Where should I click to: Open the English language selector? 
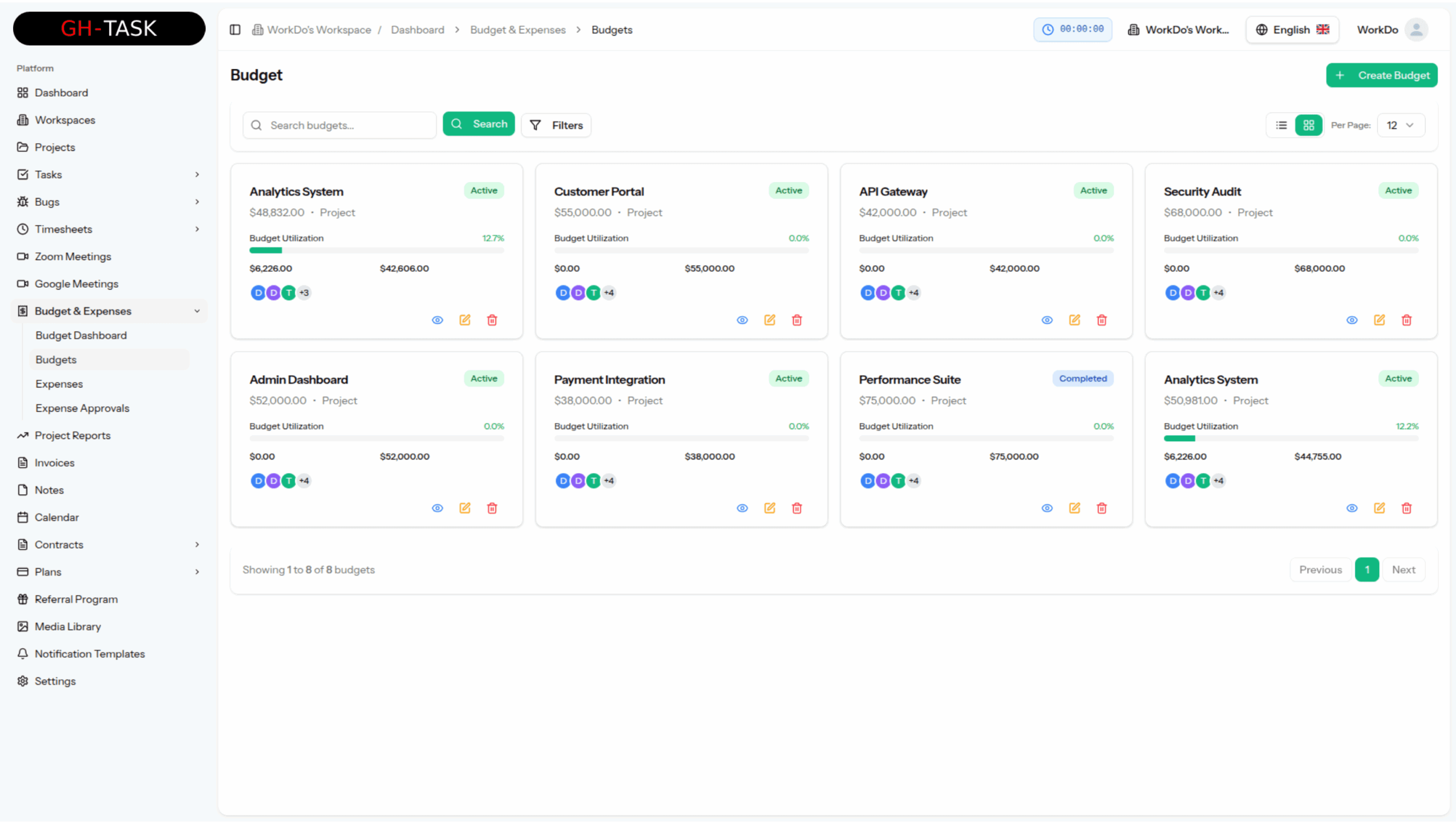1292,30
